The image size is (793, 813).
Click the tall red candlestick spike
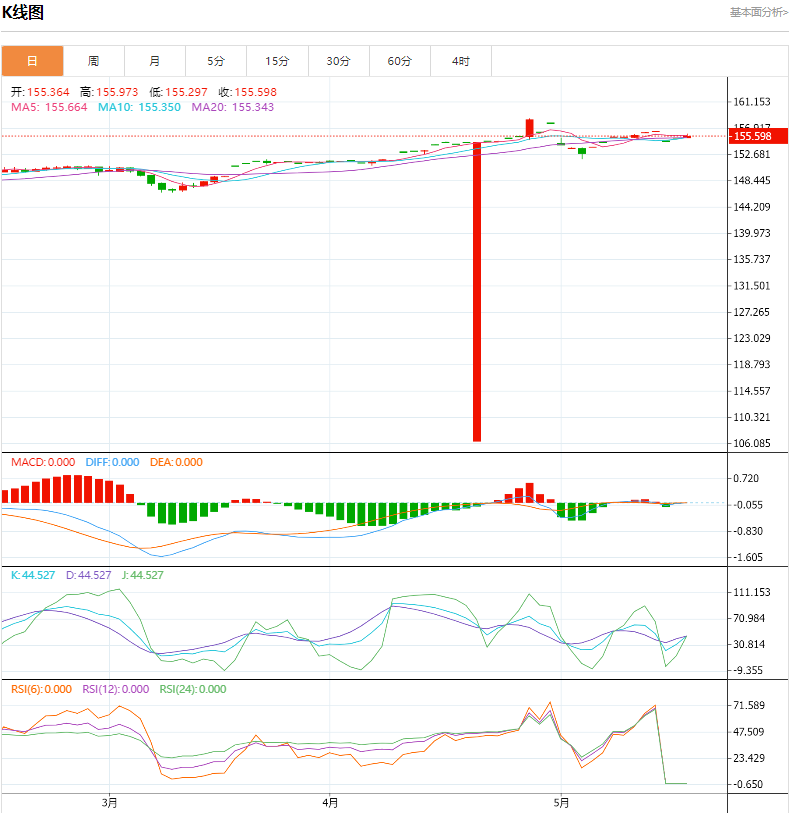click(x=477, y=291)
